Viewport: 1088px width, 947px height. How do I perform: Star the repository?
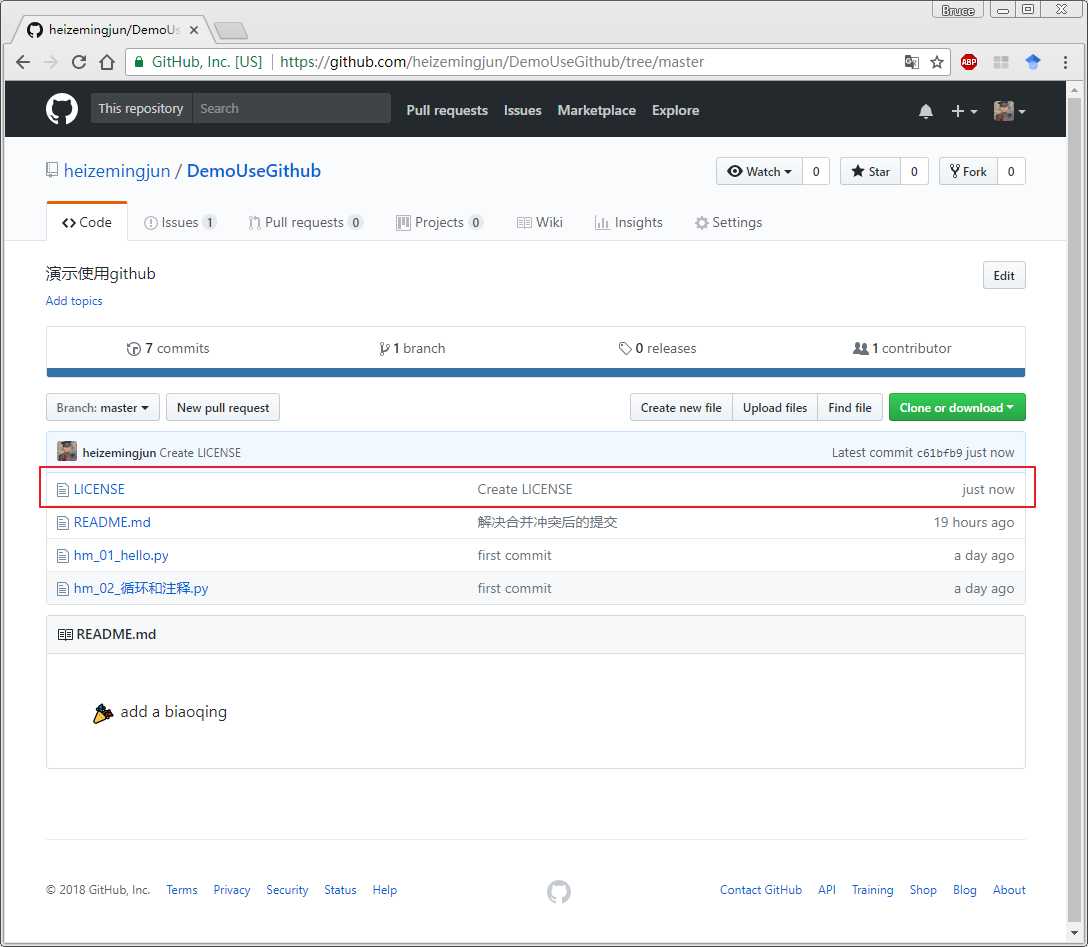pos(870,171)
